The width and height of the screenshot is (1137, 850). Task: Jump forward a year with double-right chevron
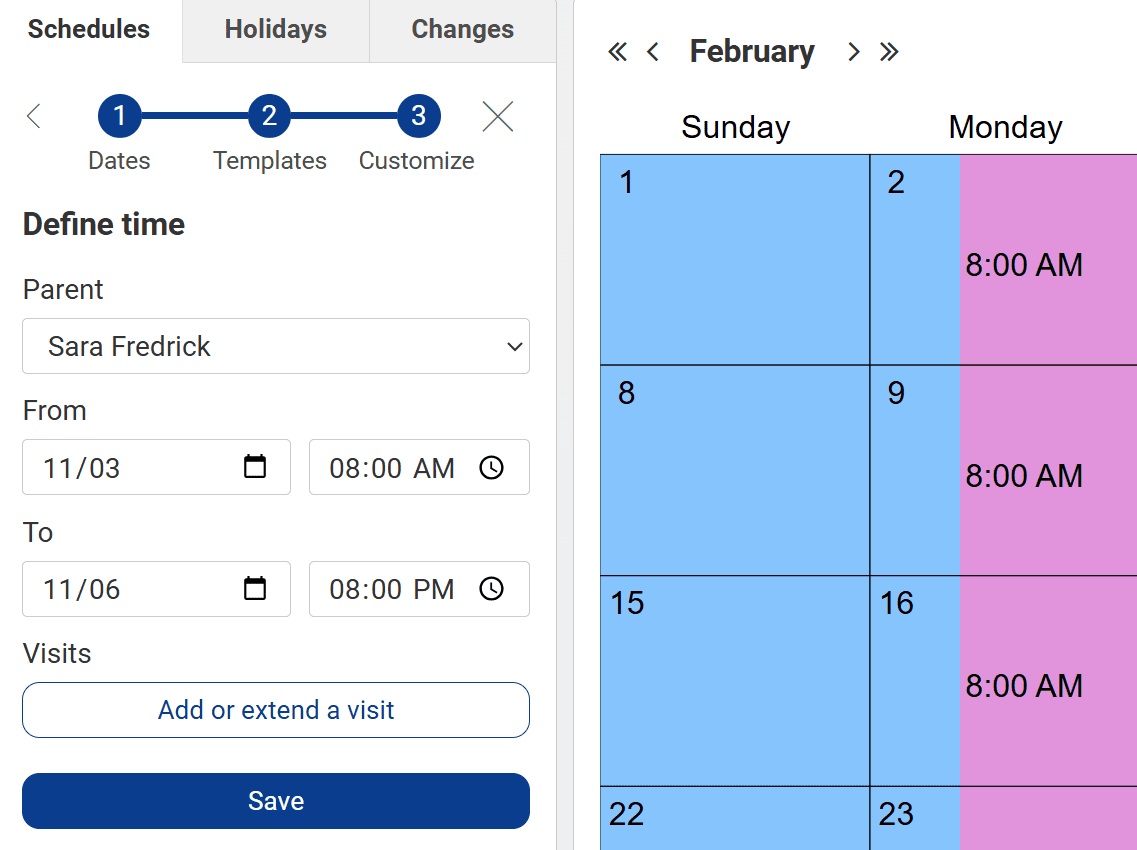click(x=889, y=52)
